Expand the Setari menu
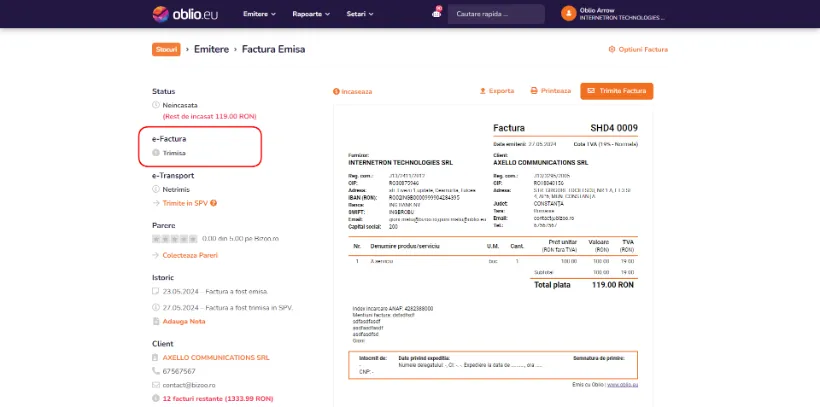 tap(360, 14)
